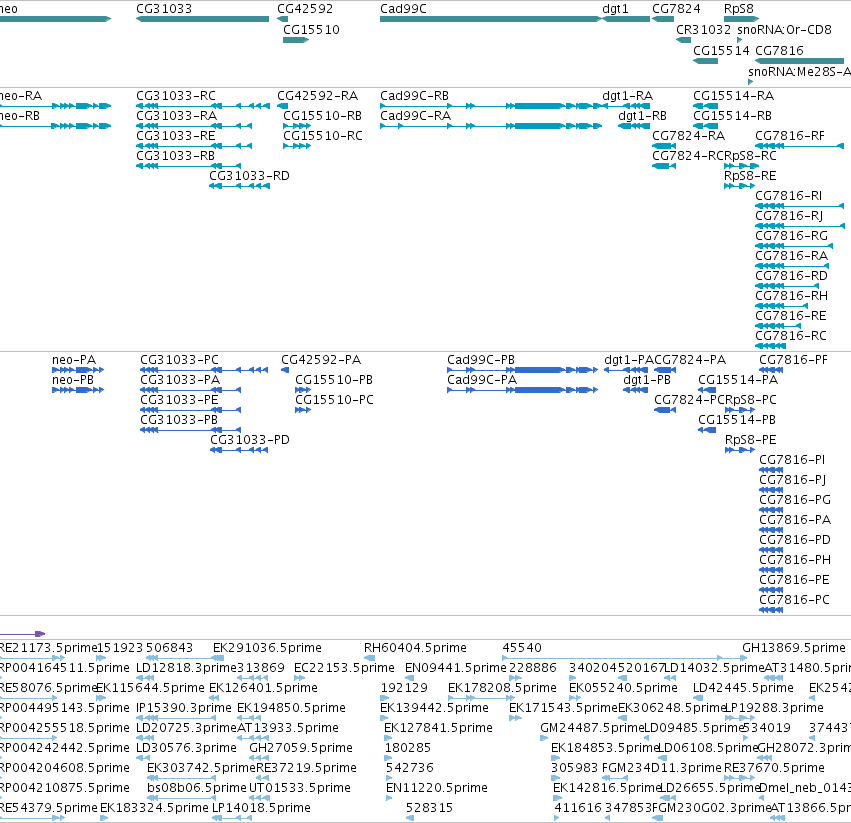Click the Cad99C-PB protein label
Image resolution: width=851 pixels, height=823 pixels.
(x=481, y=359)
